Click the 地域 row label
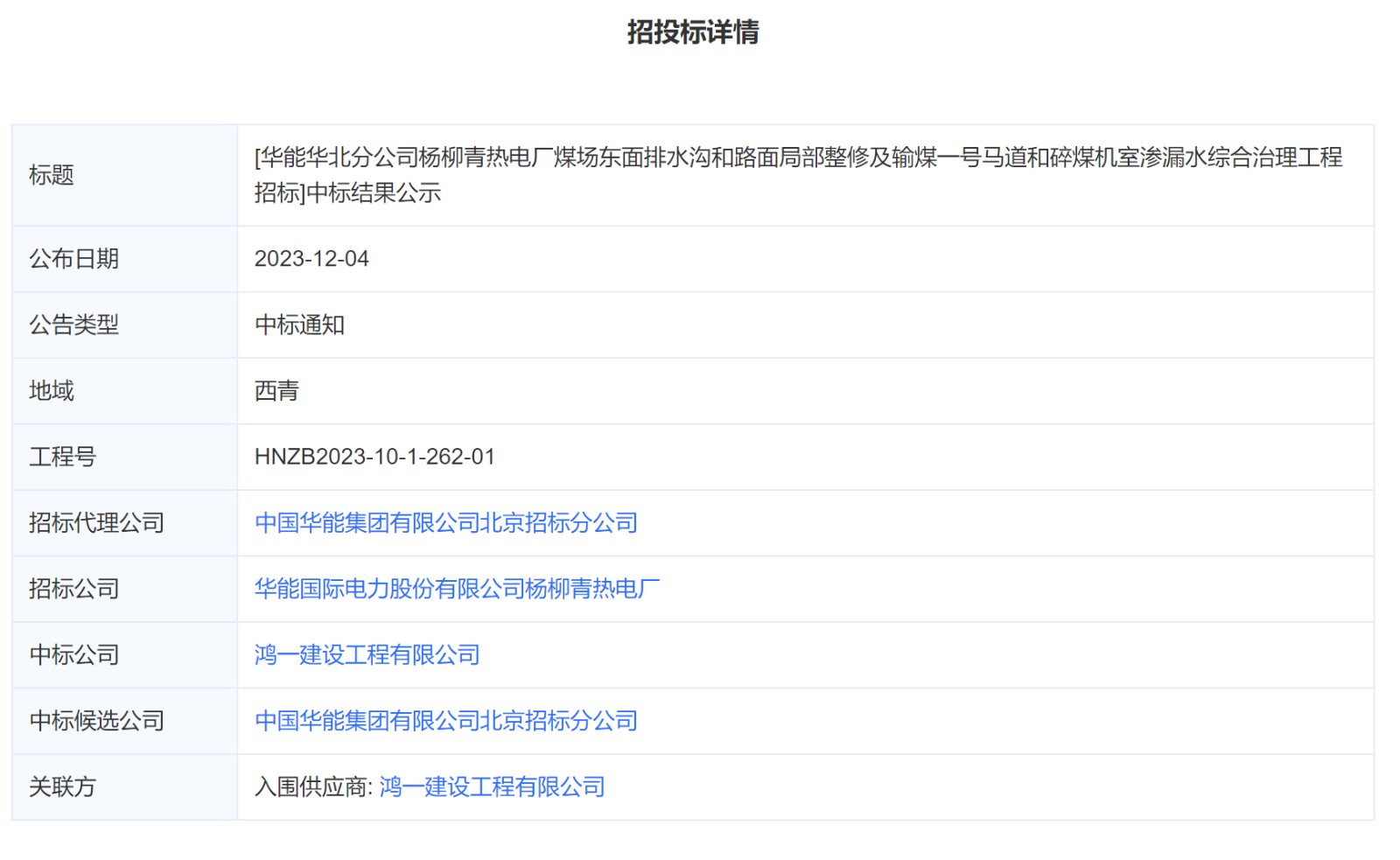 52,391
